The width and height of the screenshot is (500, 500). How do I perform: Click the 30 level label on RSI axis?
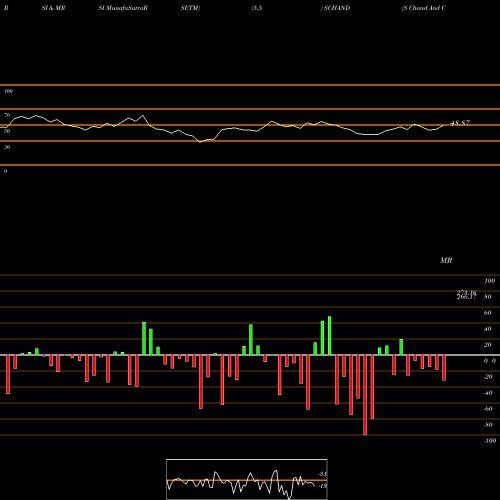coord(7,147)
